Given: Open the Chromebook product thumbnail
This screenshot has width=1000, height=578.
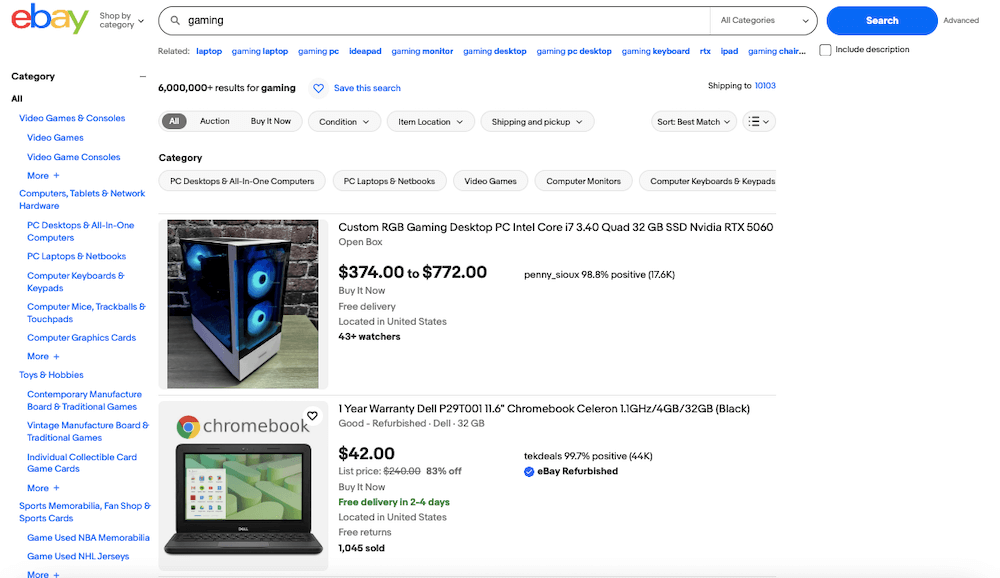Looking at the screenshot, I should pos(243,486).
